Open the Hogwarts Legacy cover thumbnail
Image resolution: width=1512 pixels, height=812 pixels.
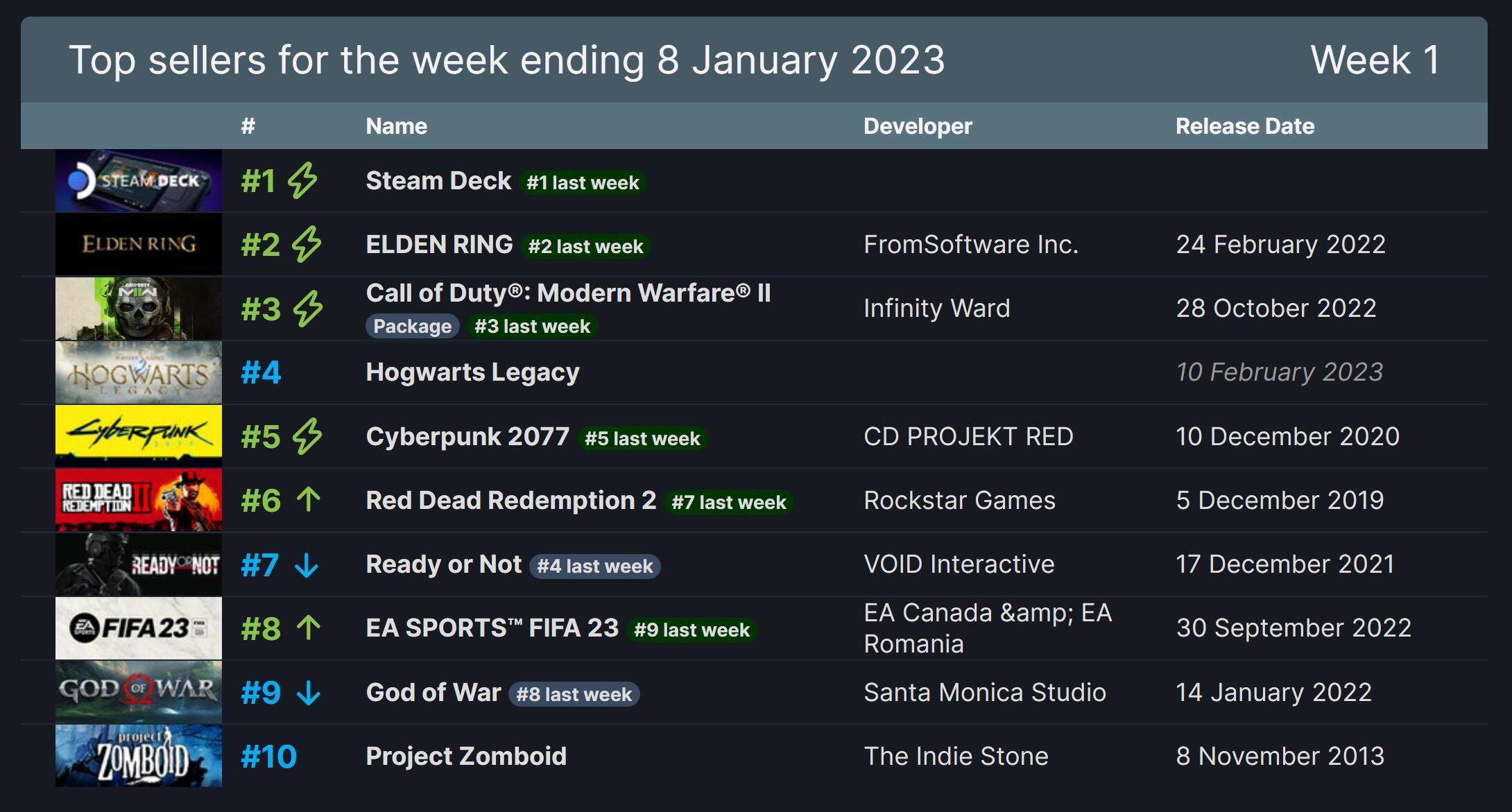coord(139,372)
